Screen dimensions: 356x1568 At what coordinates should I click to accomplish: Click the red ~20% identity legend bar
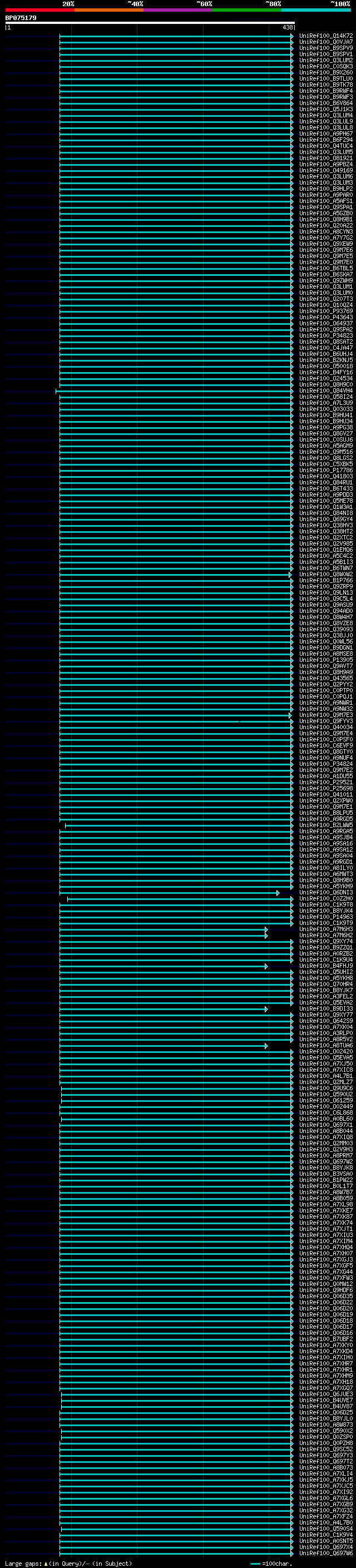click(x=40, y=10)
